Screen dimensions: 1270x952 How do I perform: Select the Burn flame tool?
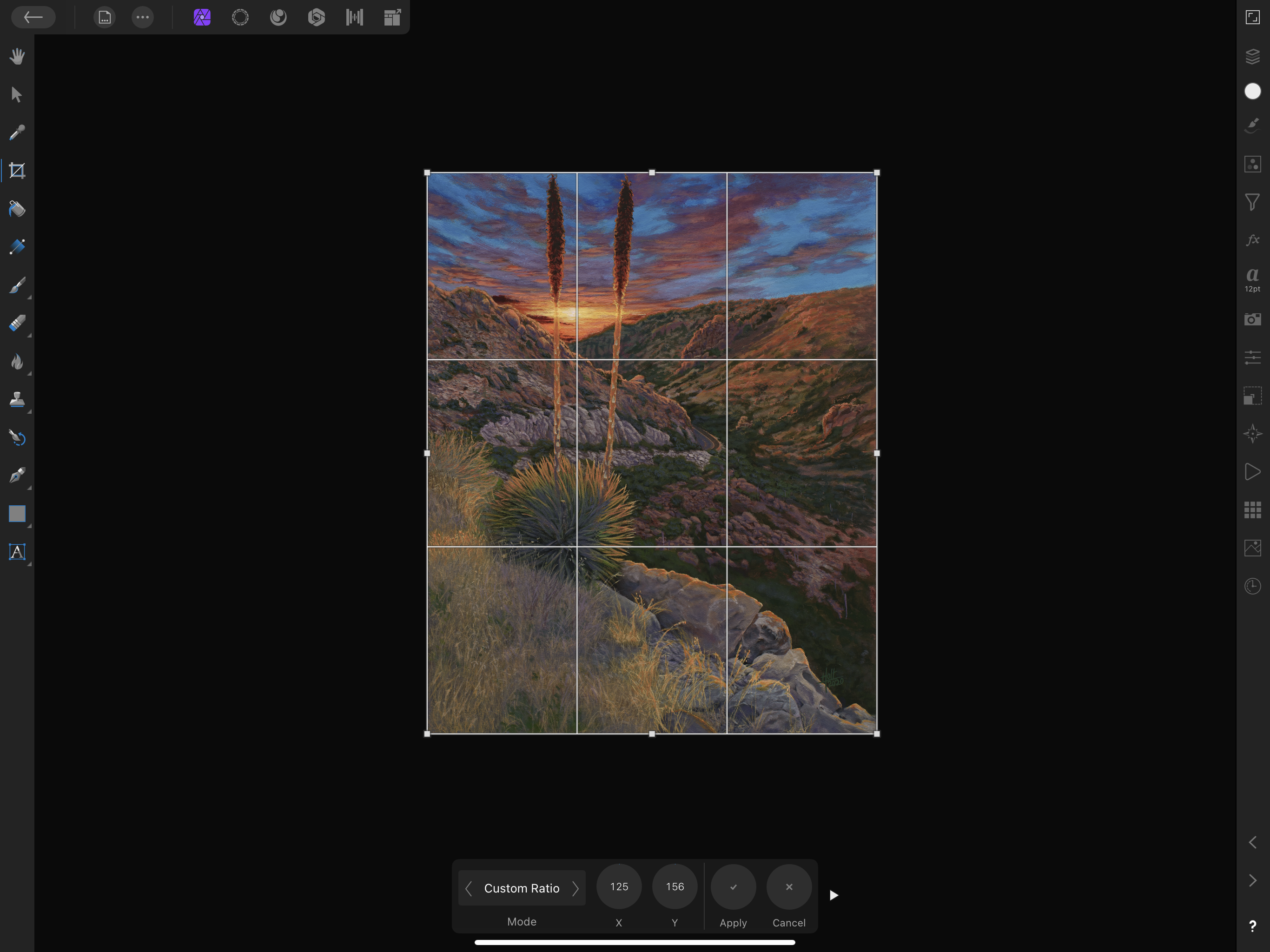17,361
